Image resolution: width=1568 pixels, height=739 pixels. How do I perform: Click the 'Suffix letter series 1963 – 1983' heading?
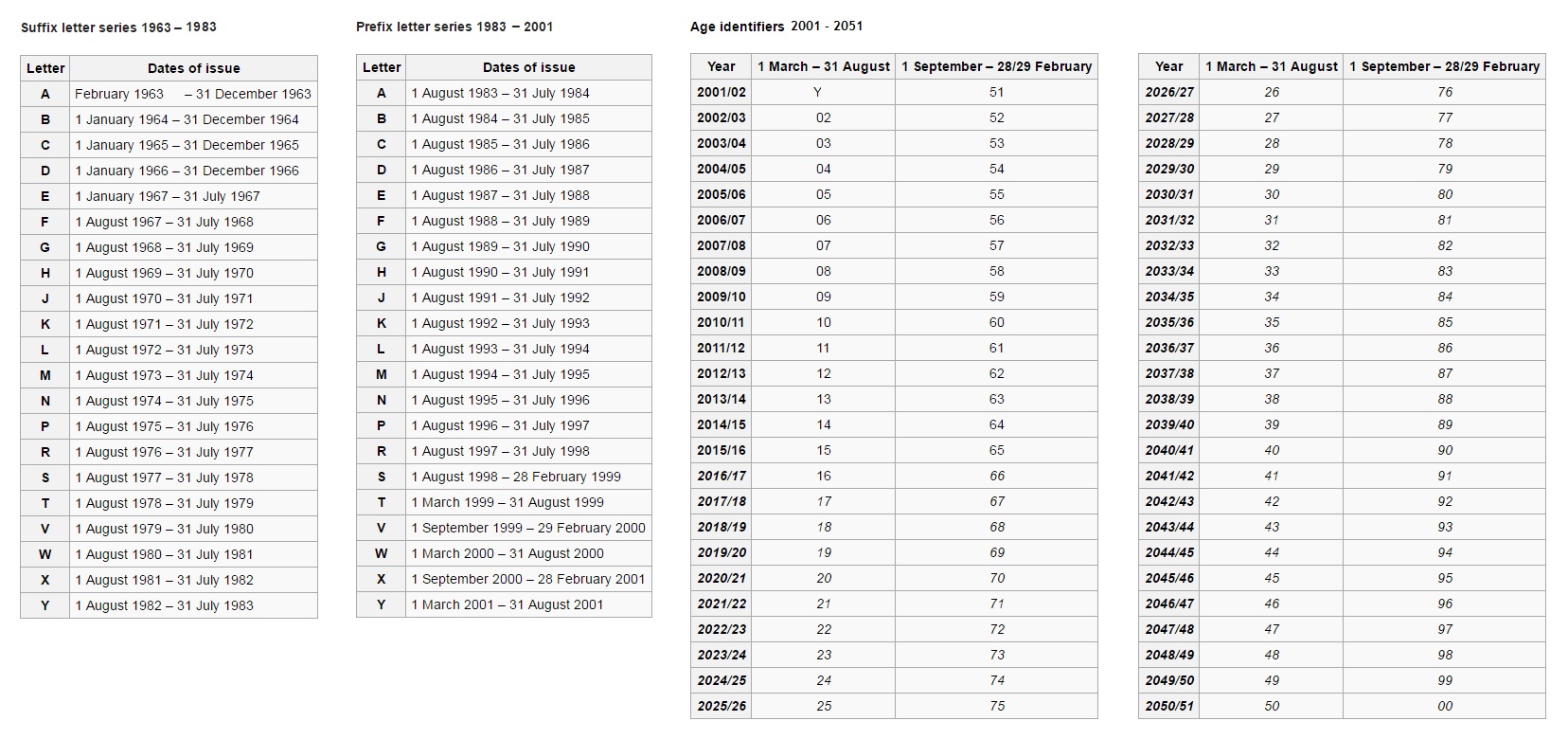(118, 27)
